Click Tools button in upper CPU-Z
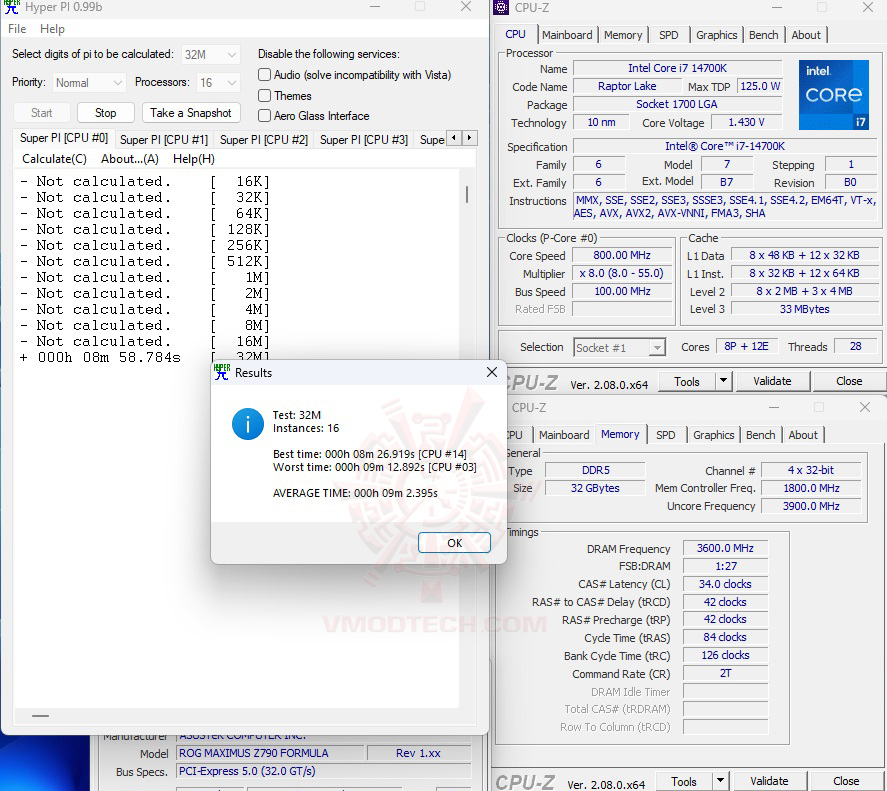 687,381
